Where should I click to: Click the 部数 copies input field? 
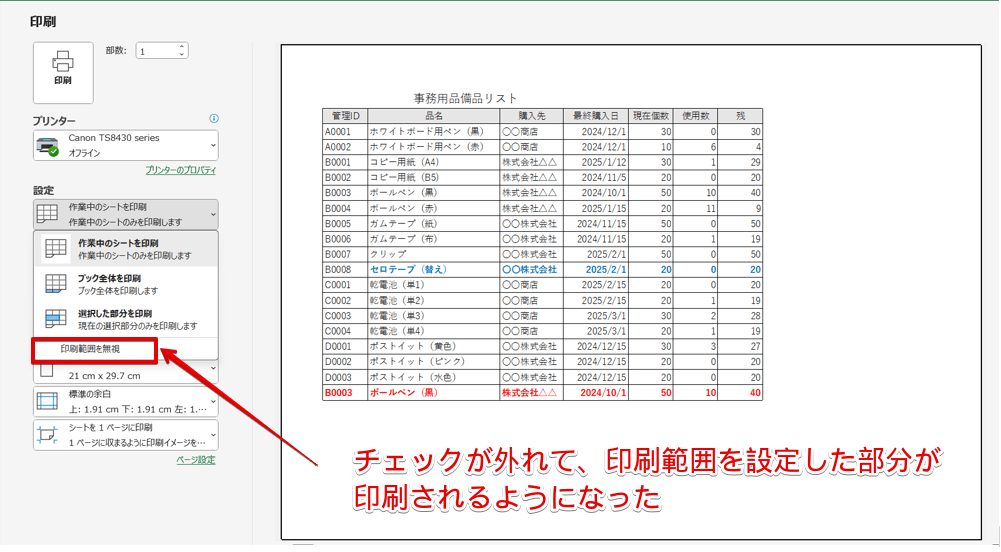pos(156,51)
